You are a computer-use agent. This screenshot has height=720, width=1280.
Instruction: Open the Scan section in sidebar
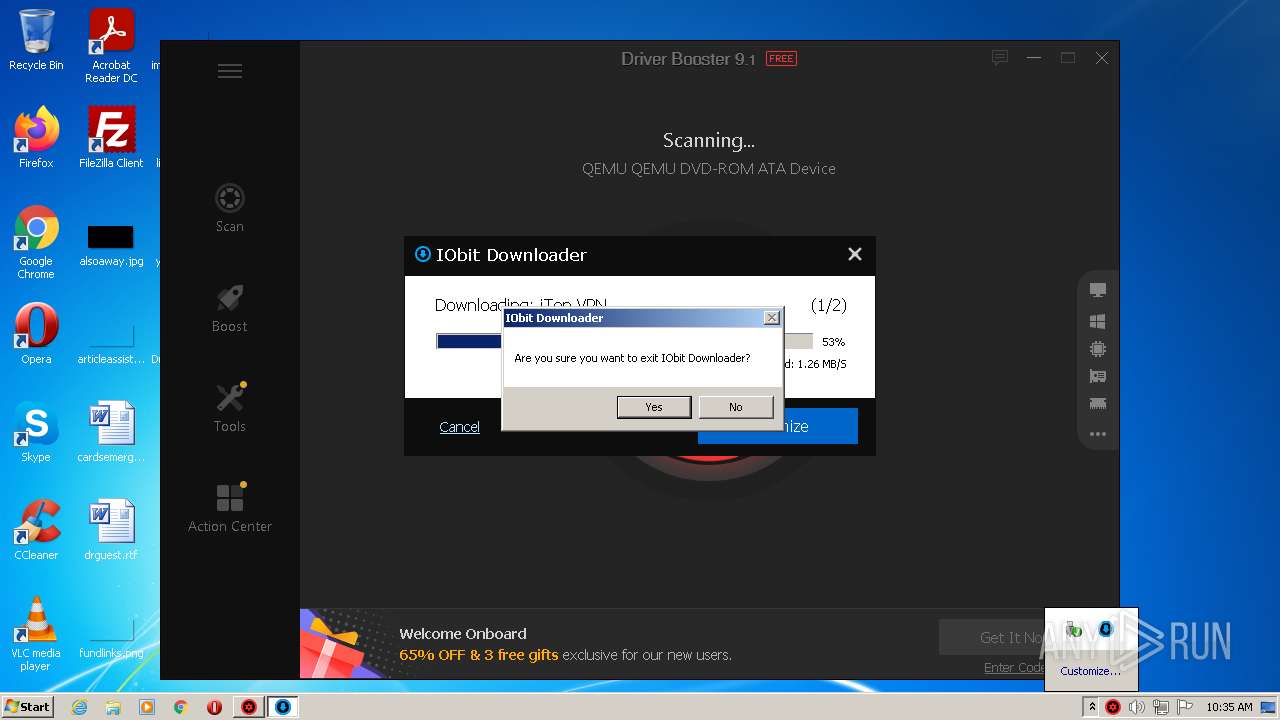(x=230, y=208)
